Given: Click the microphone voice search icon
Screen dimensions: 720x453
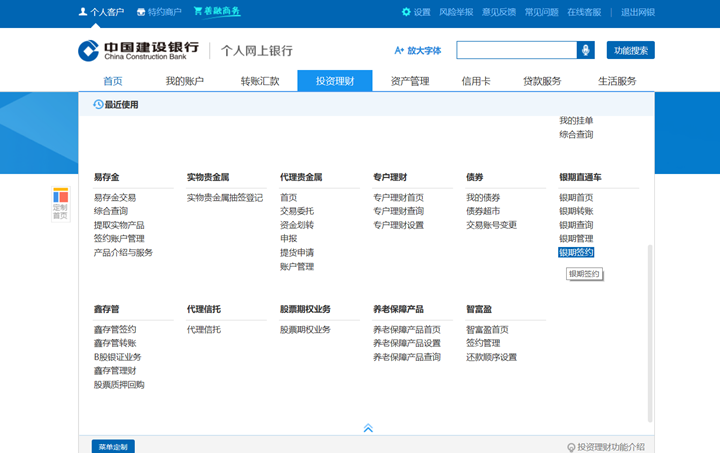Looking at the screenshot, I should click(x=586, y=50).
